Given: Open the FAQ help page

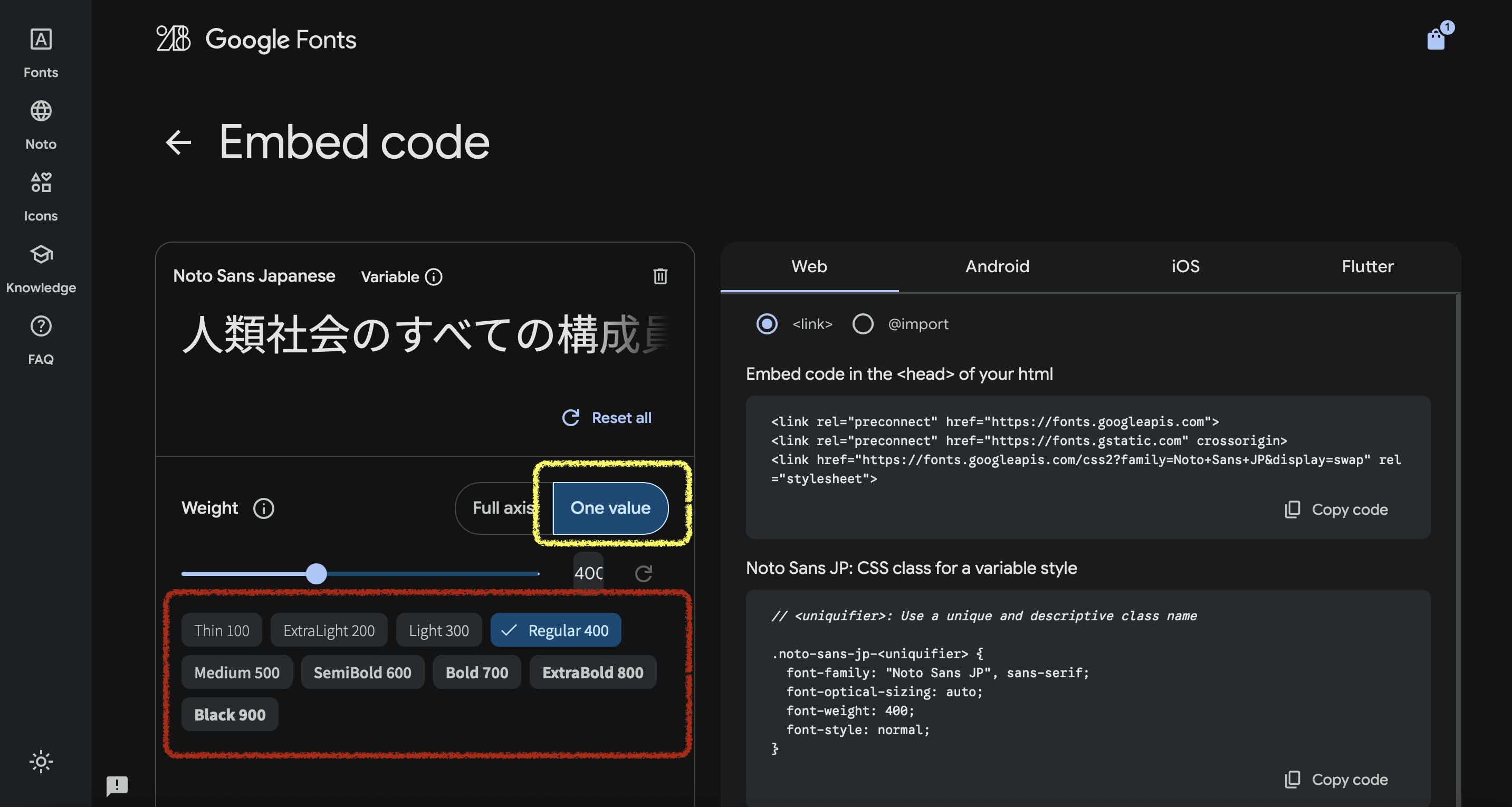Looking at the screenshot, I should [x=41, y=340].
